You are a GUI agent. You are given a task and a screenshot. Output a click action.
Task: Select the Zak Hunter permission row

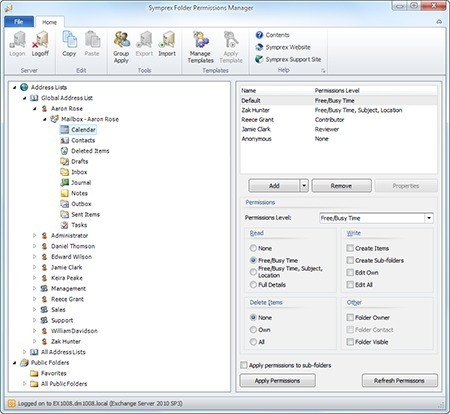338,110
